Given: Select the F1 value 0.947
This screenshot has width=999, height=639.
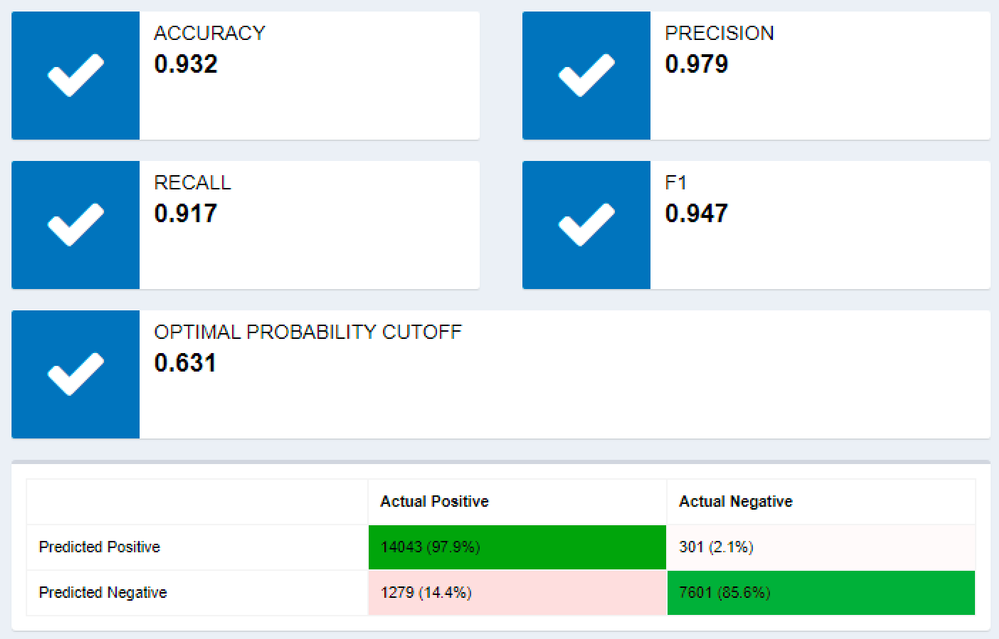Looking at the screenshot, I should 696,213.
